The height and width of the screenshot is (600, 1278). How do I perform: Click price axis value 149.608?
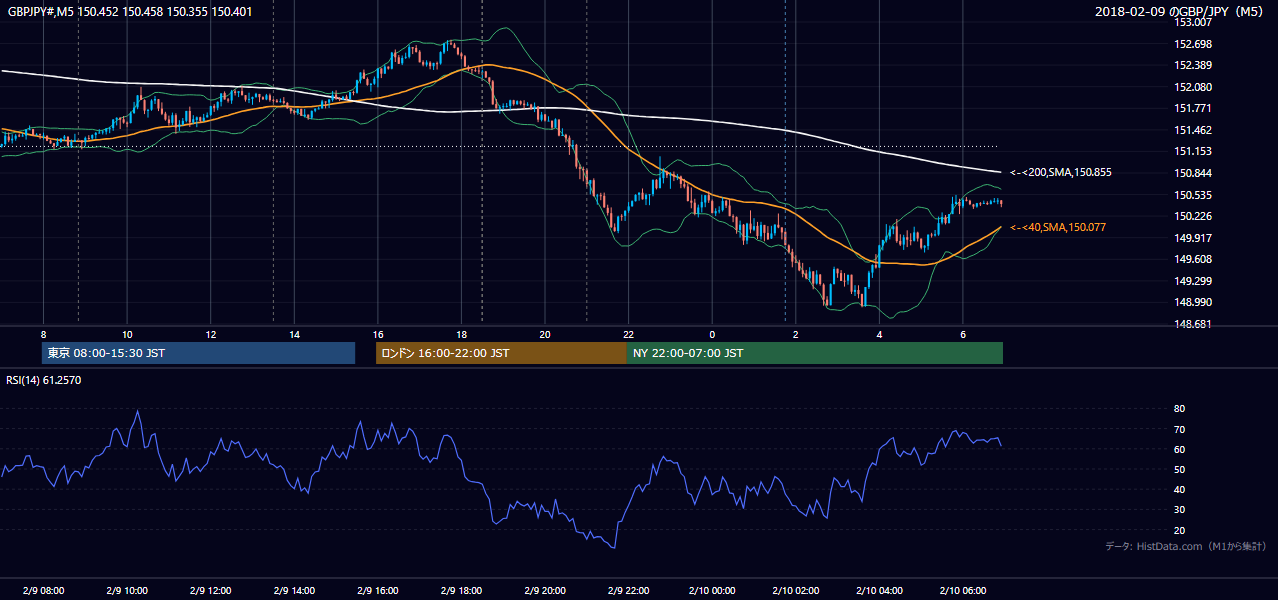pyautogui.click(x=1193, y=259)
